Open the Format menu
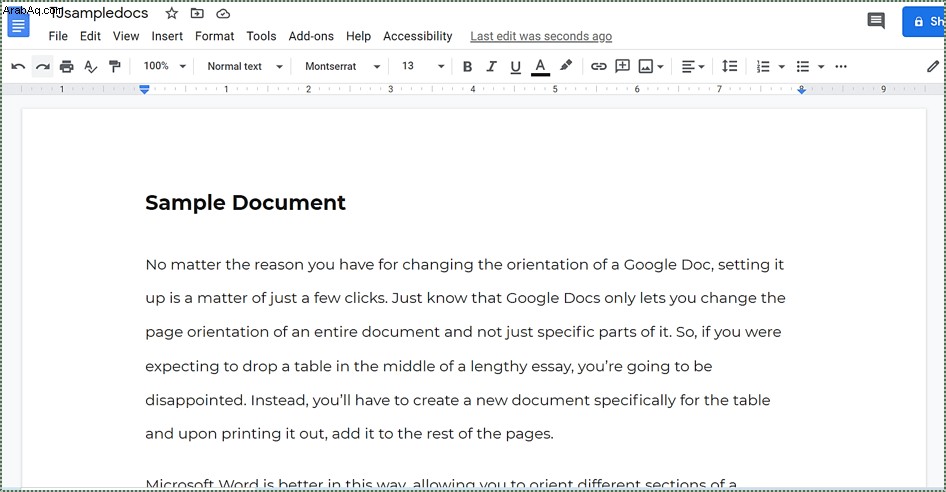 pos(214,36)
